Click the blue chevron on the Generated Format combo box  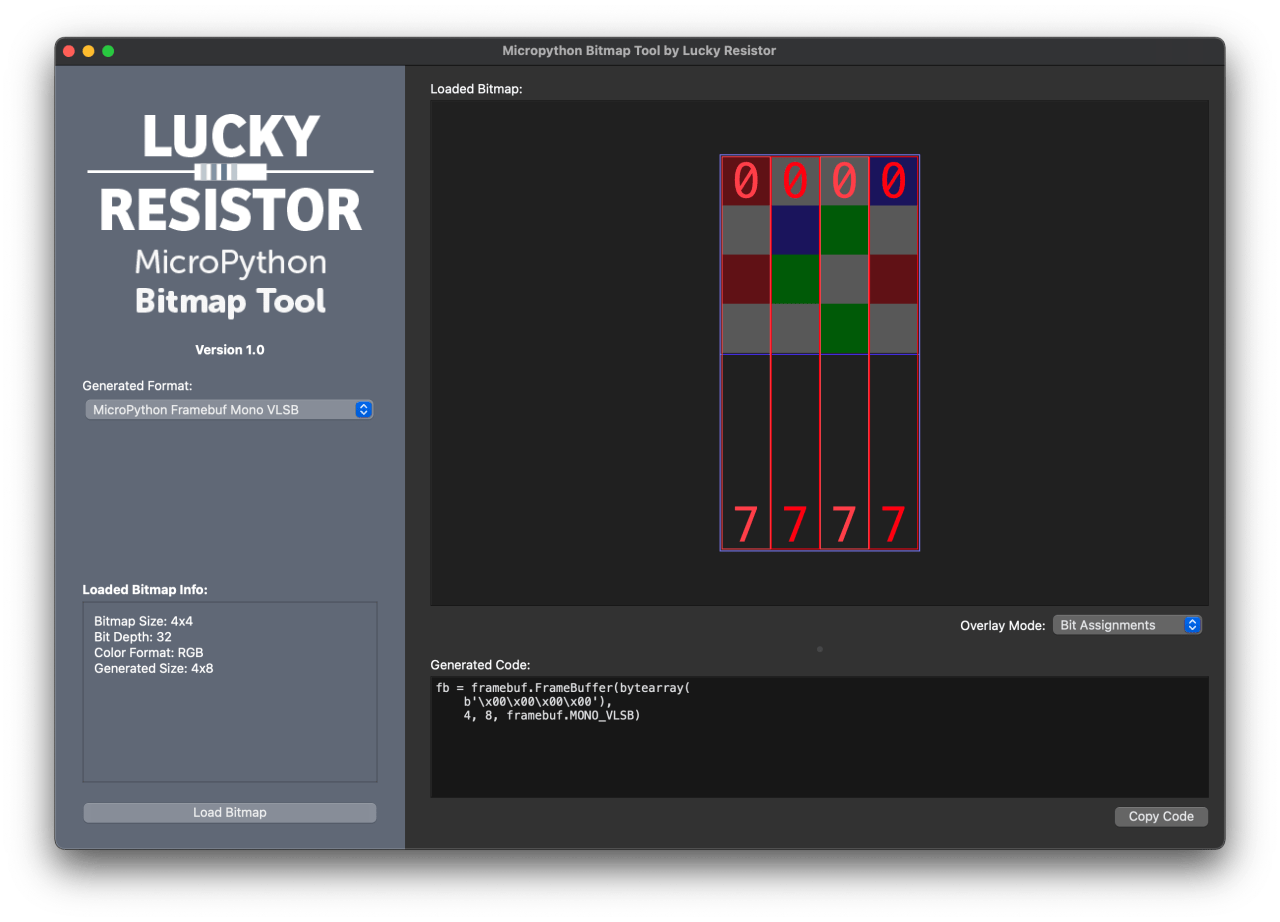pyautogui.click(x=363, y=409)
